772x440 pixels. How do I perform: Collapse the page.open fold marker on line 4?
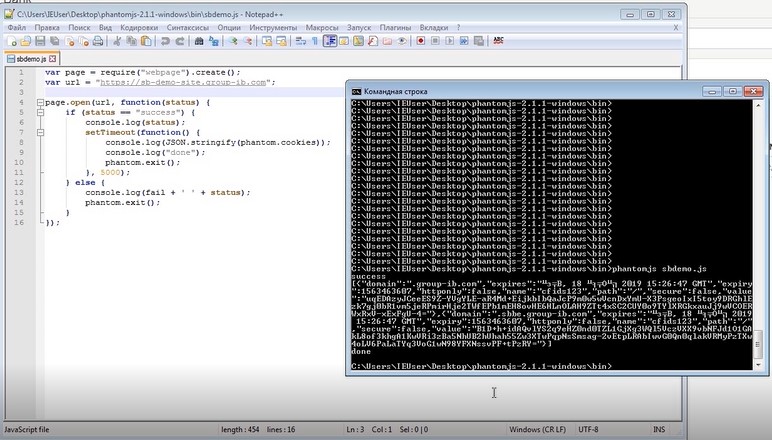[40, 102]
